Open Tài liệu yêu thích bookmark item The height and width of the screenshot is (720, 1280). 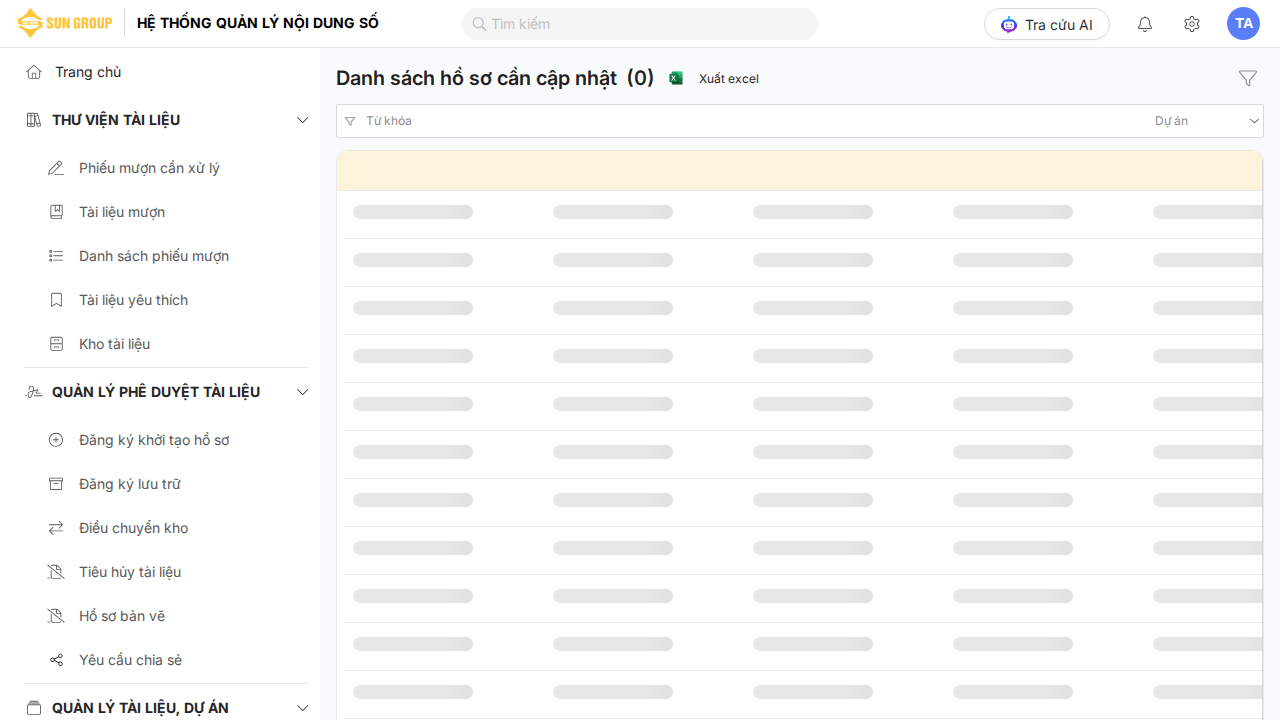coord(133,300)
